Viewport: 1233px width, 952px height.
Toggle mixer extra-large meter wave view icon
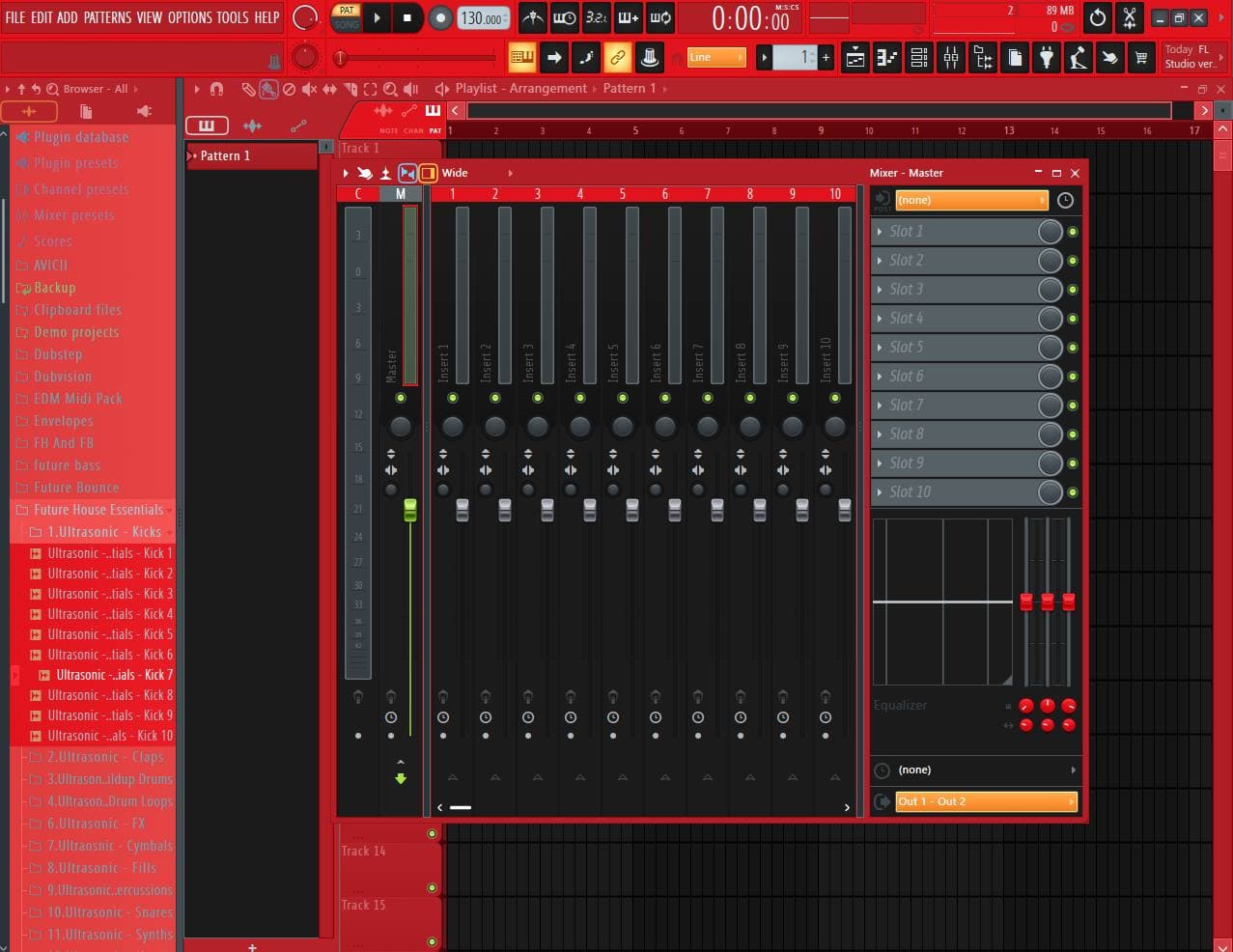407,173
